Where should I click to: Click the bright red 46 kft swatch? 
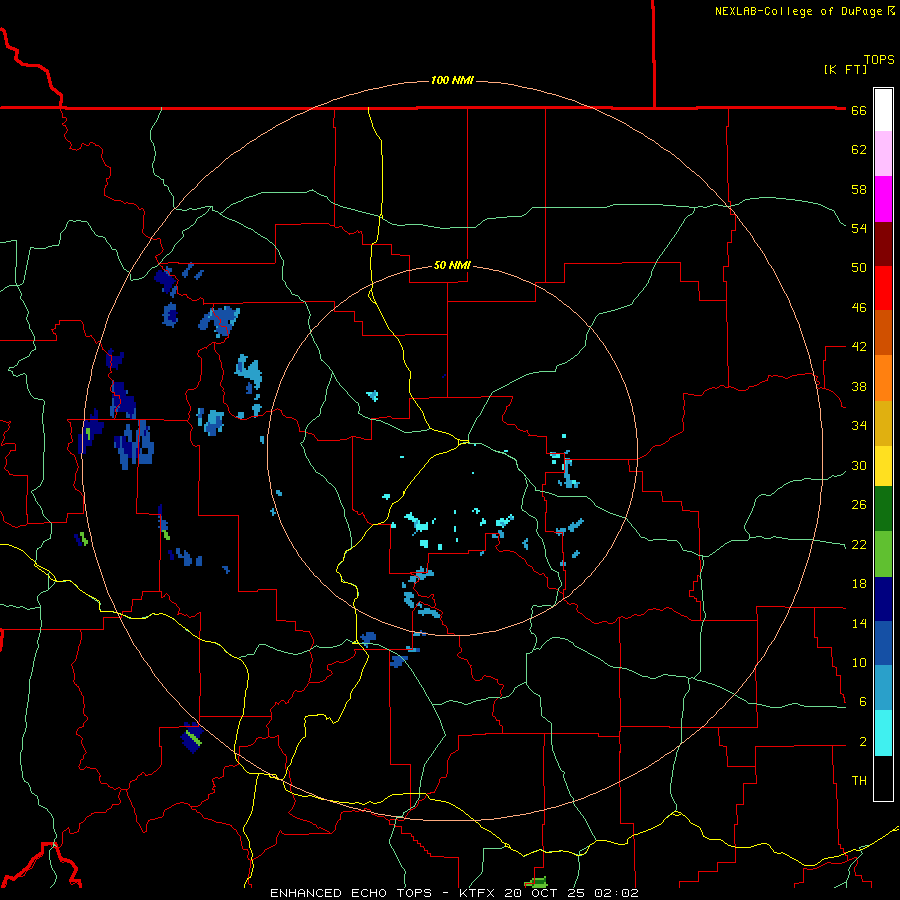pyautogui.click(x=883, y=288)
